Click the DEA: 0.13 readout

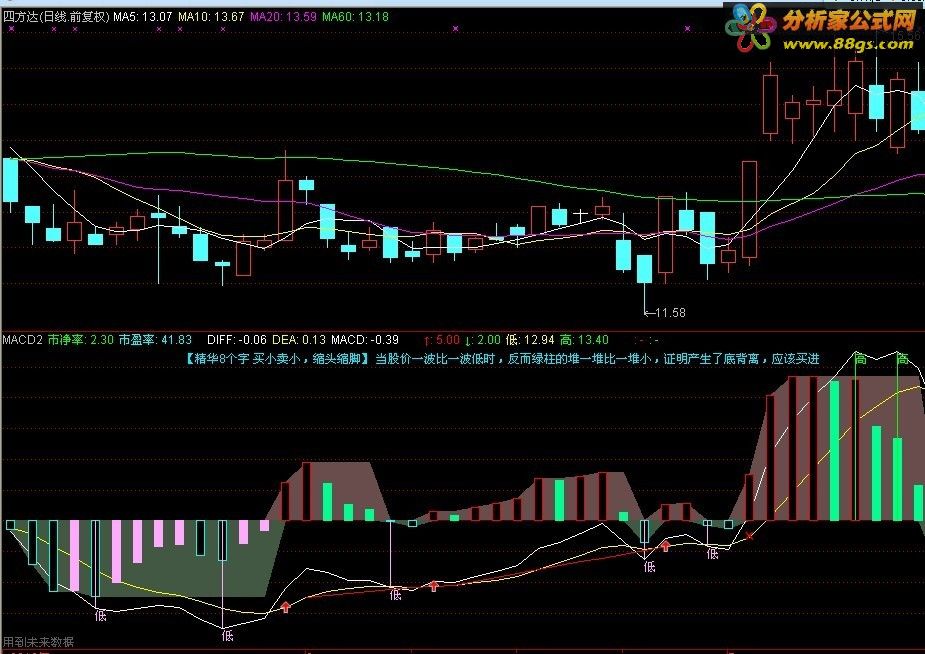(x=299, y=340)
